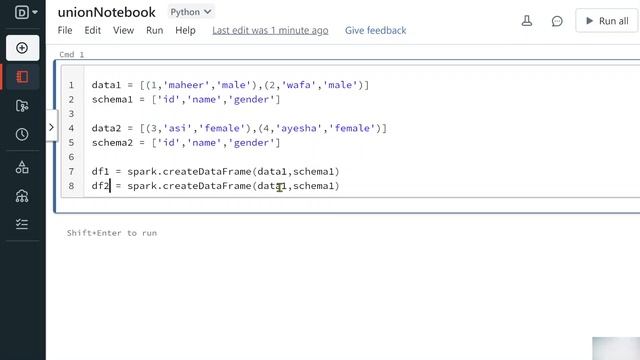This screenshot has width=640, height=360.
Task: Click the Cmd 1 cell label
Action: click(72, 54)
